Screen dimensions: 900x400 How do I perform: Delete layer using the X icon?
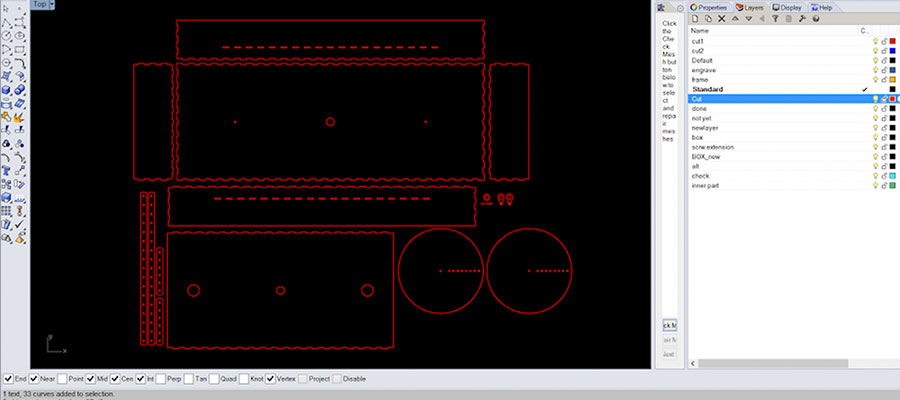click(x=722, y=19)
